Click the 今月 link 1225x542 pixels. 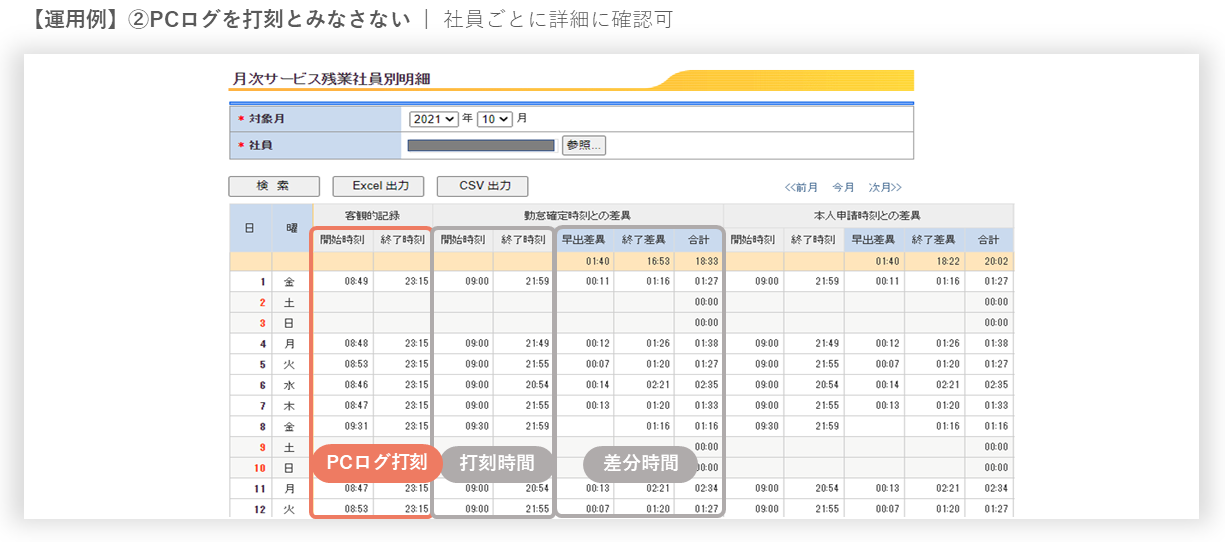(844, 187)
